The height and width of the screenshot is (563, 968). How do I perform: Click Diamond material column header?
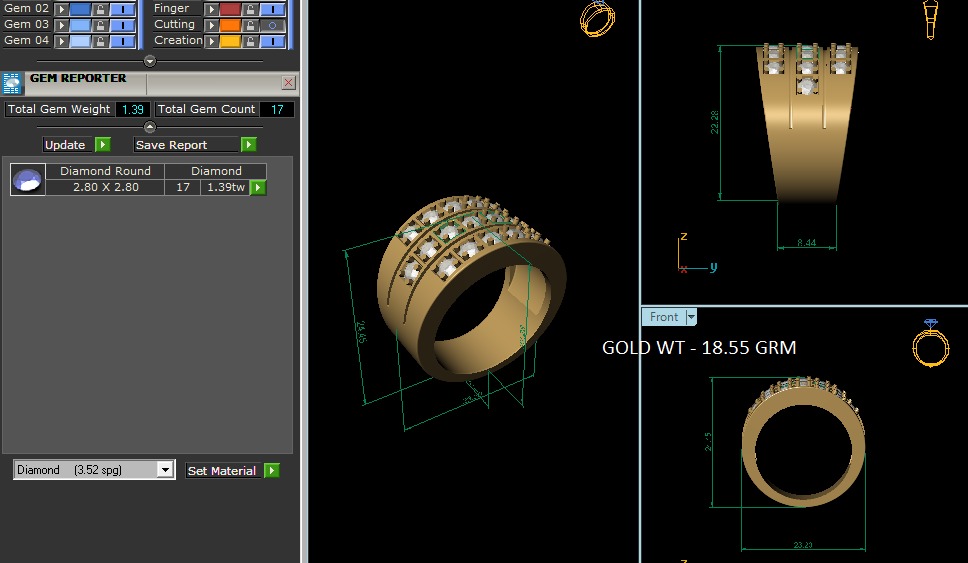coord(216,171)
